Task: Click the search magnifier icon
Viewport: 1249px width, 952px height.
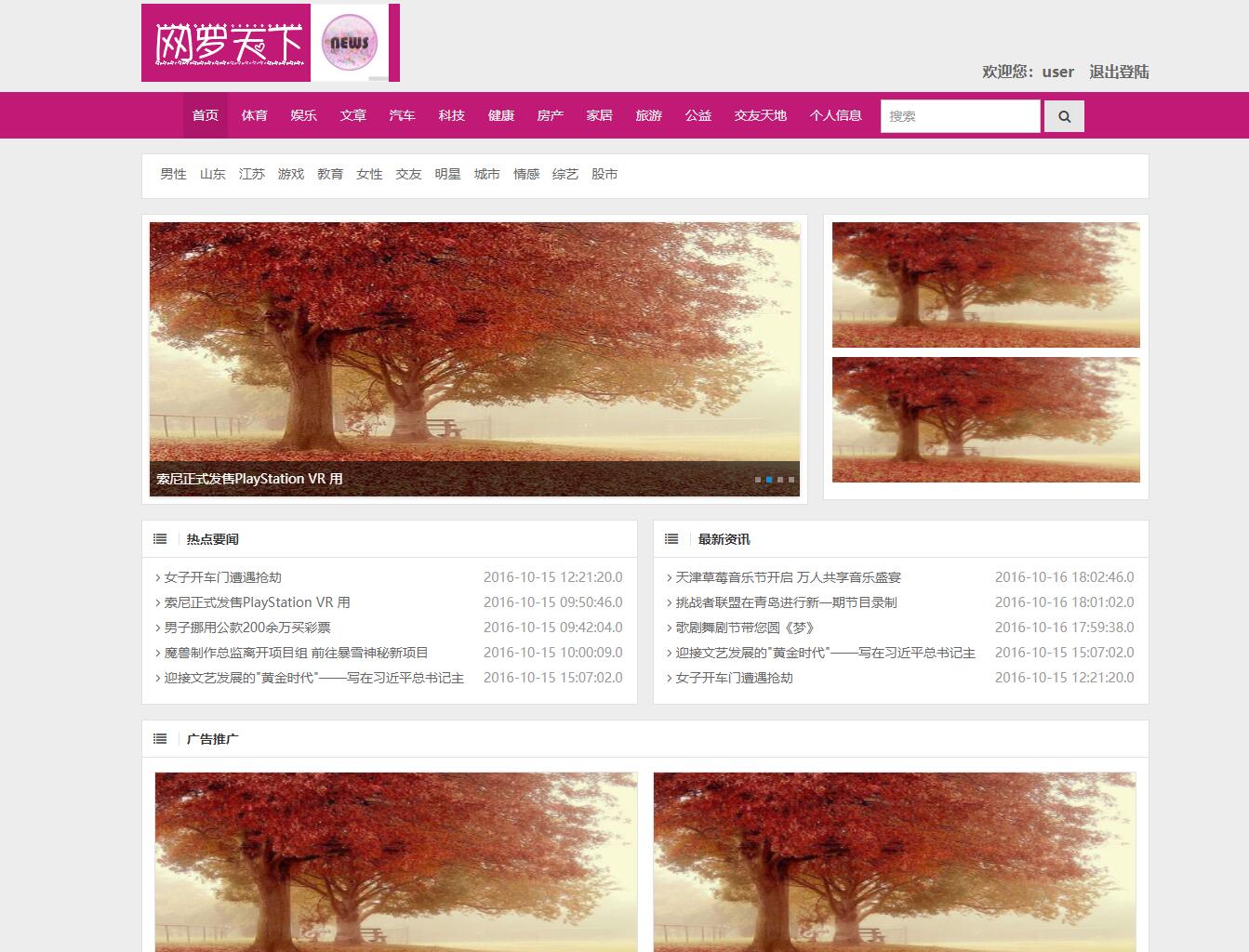Action: pos(1064,115)
